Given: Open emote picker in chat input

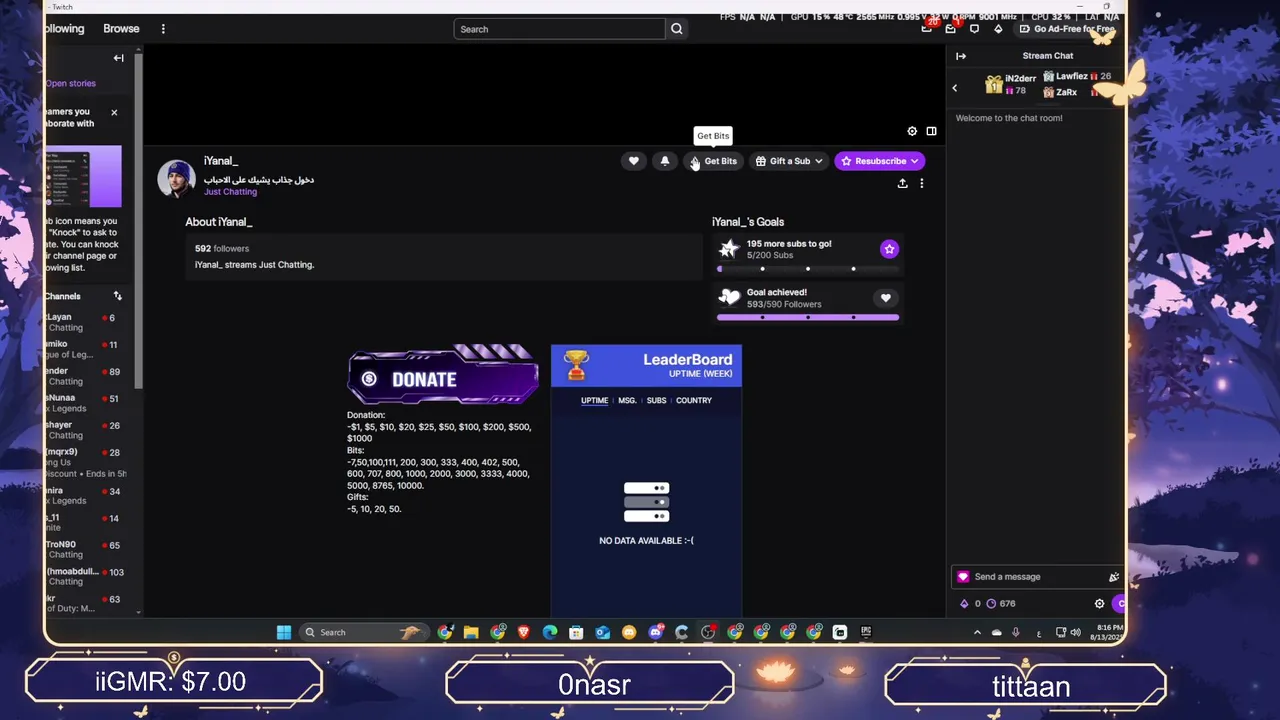Looking at the screenshot, I should click(x=1113, y=577).
